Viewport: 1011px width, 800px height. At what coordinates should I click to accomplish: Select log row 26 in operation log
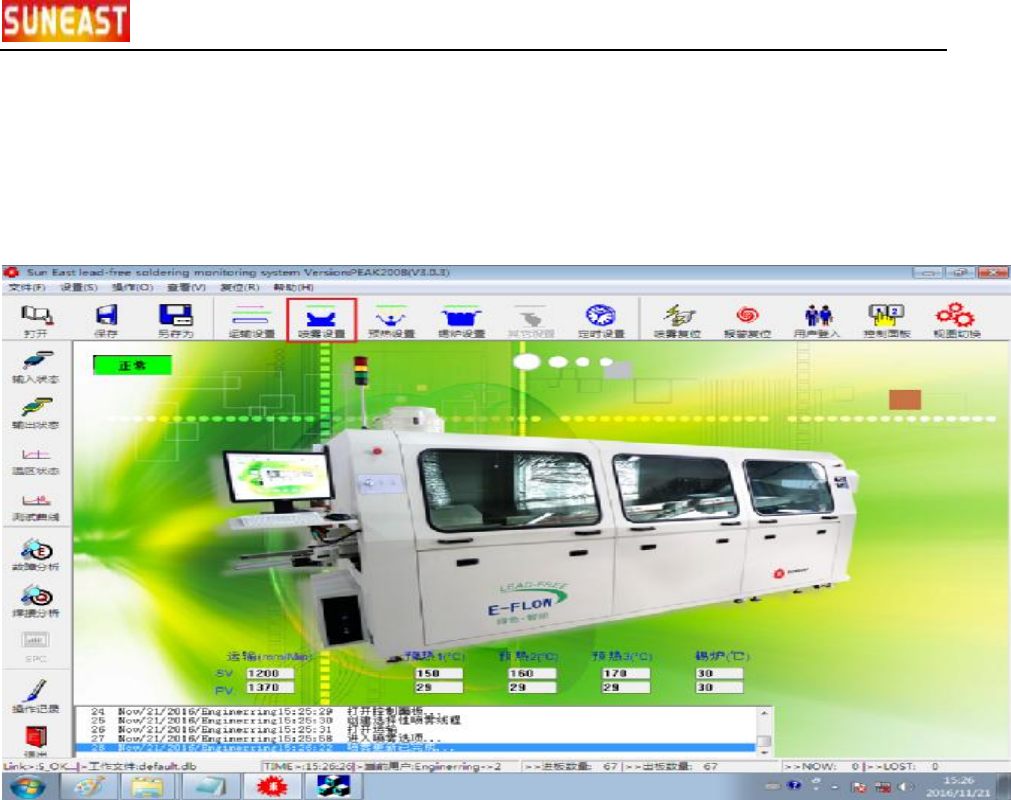click(x=416, y=729)
